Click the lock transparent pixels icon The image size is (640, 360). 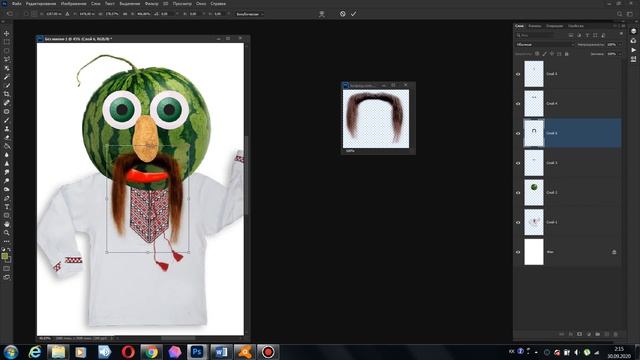(x=537, y=54)
